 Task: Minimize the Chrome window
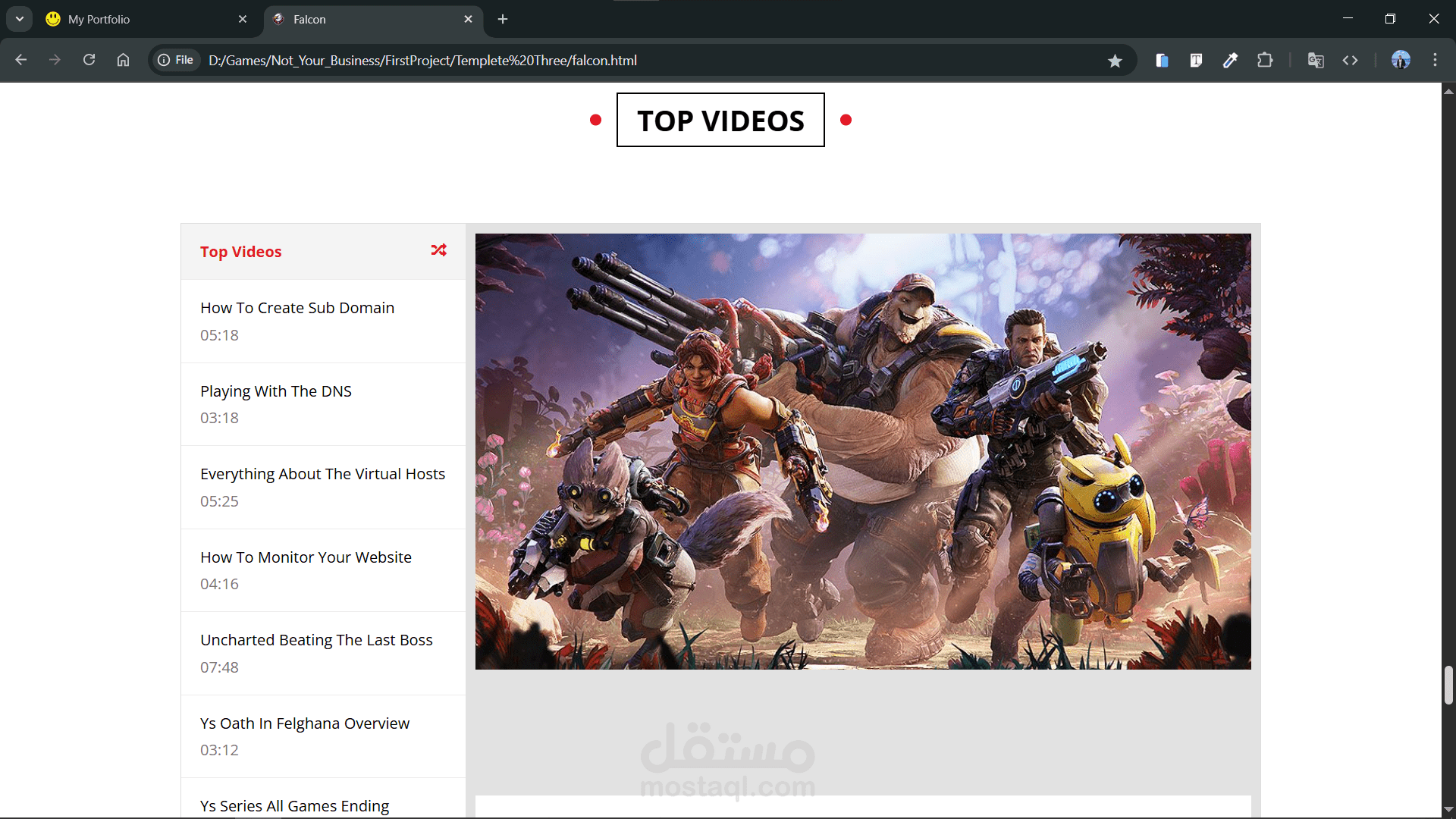point(1348,19)
